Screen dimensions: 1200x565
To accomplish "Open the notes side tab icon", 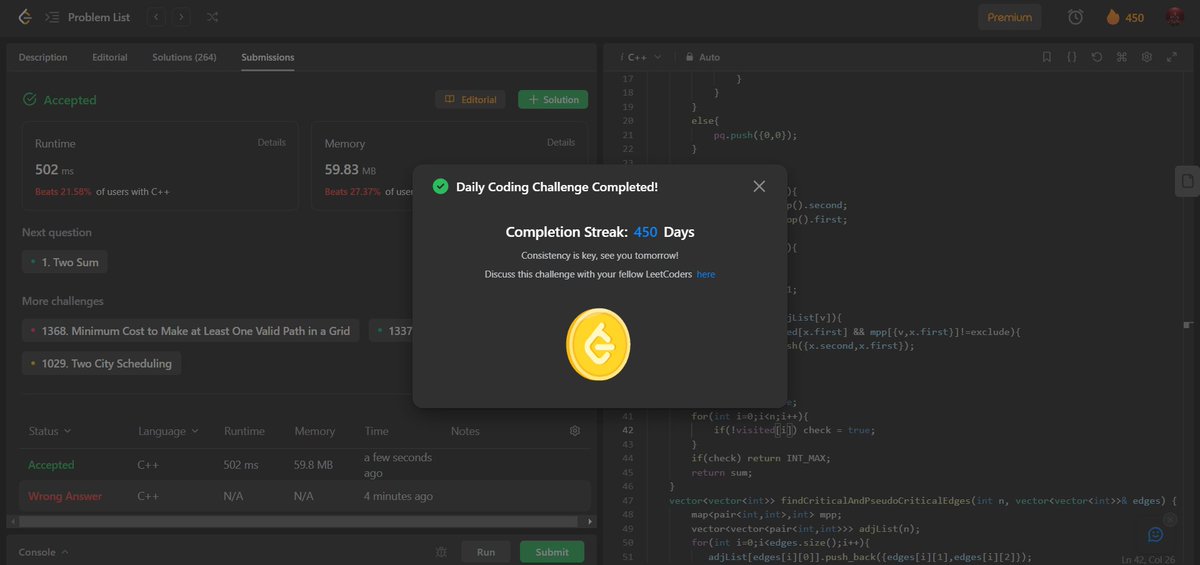I will click(1187, 181).
